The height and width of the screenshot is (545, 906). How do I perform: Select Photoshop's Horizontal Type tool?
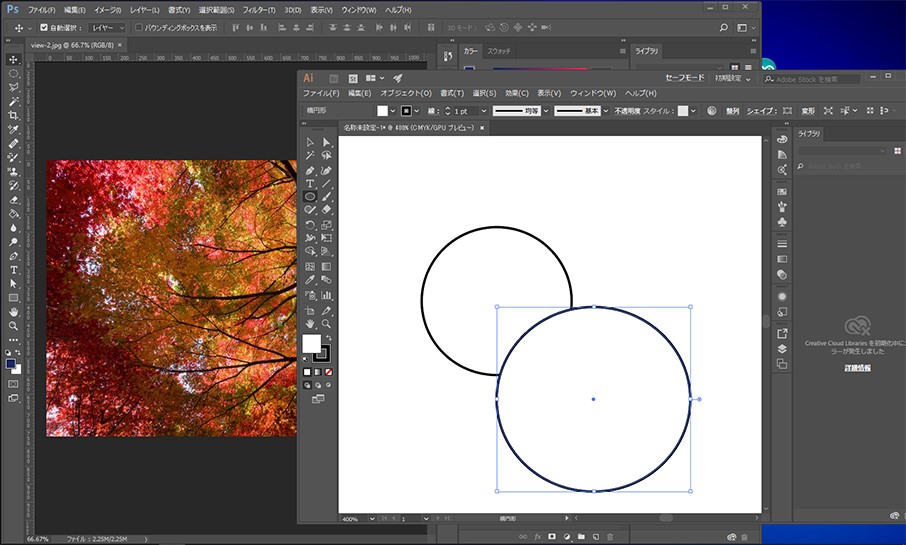(13, 270)
